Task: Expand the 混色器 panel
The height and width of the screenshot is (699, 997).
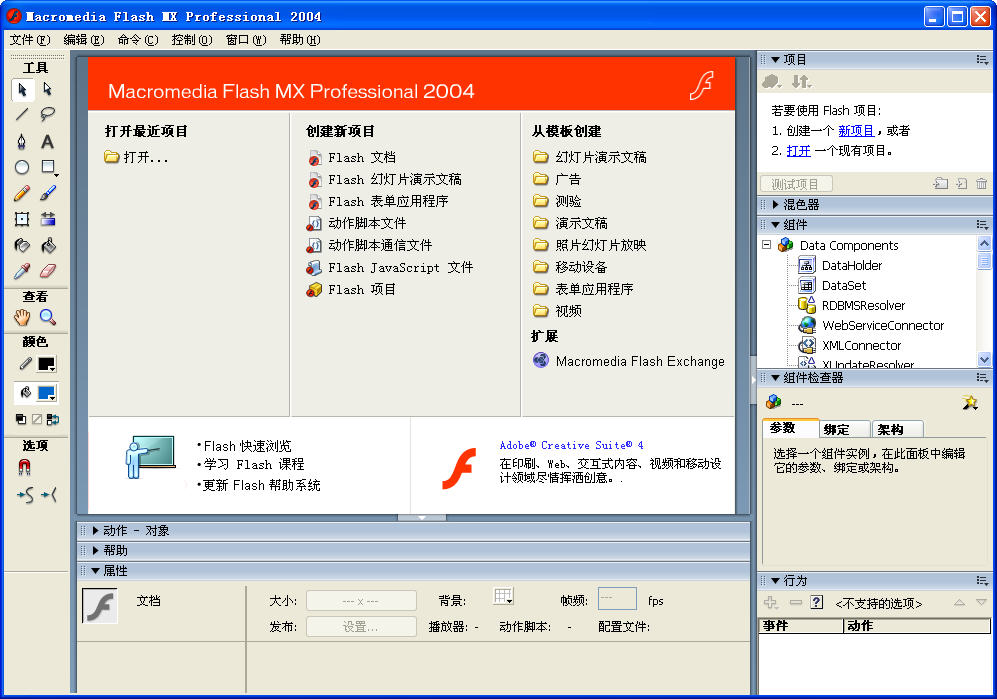Action: click(x=776, y=205)
